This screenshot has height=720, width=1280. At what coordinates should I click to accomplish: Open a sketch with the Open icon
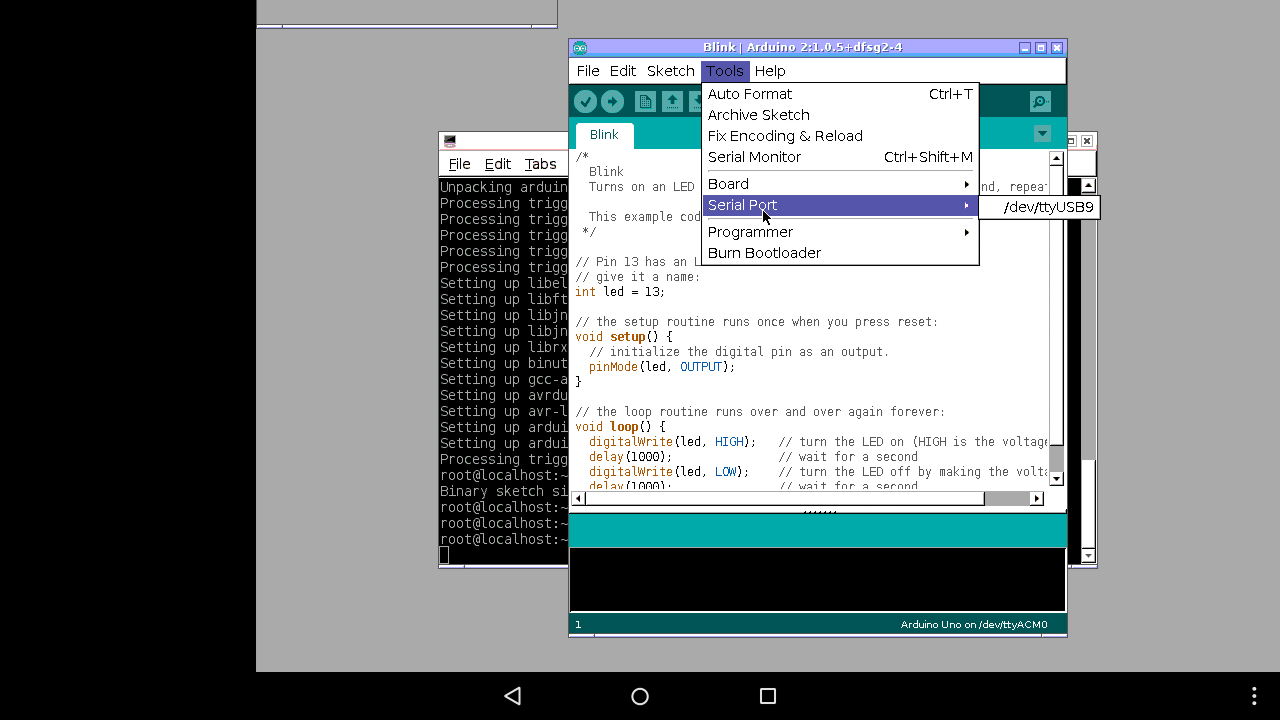(672, 101)
